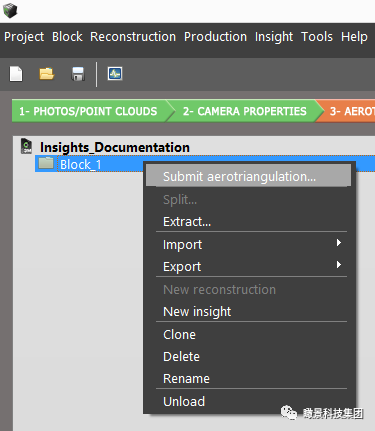The image size is (375, 431).
Task: Open the Reconstruction menu
Action: click(133, 37)
